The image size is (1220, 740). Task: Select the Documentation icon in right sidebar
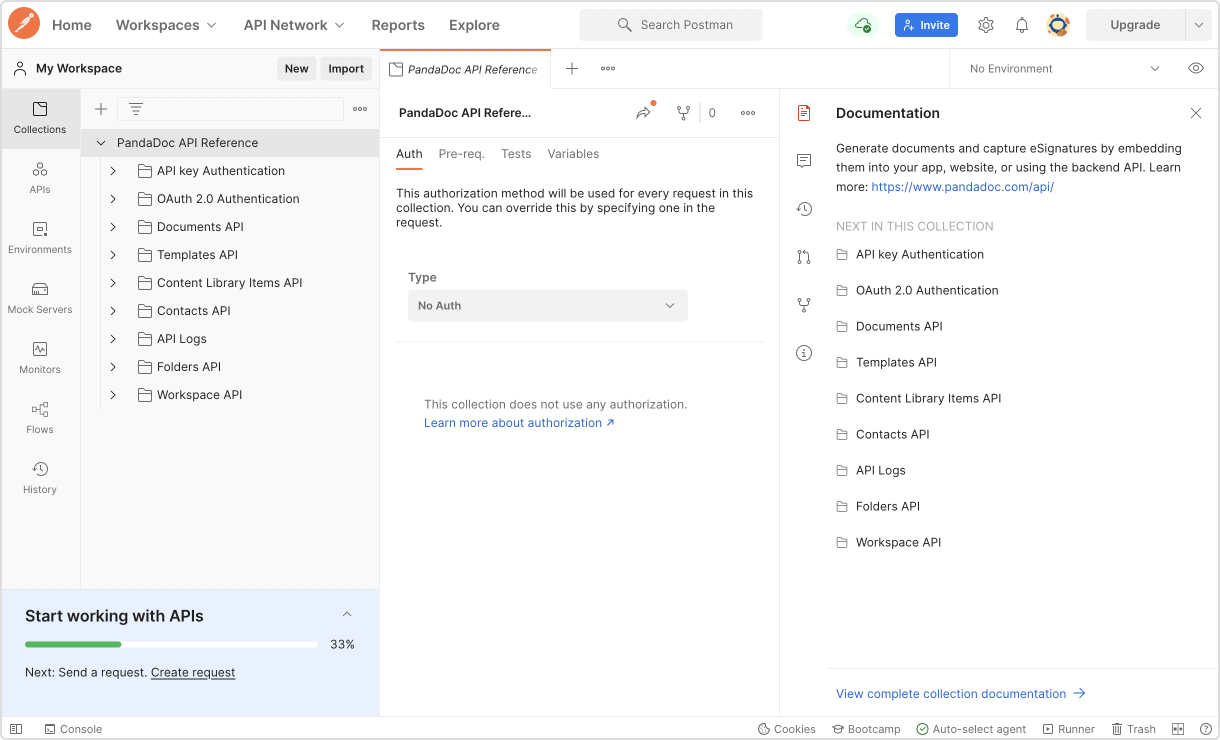804,113
